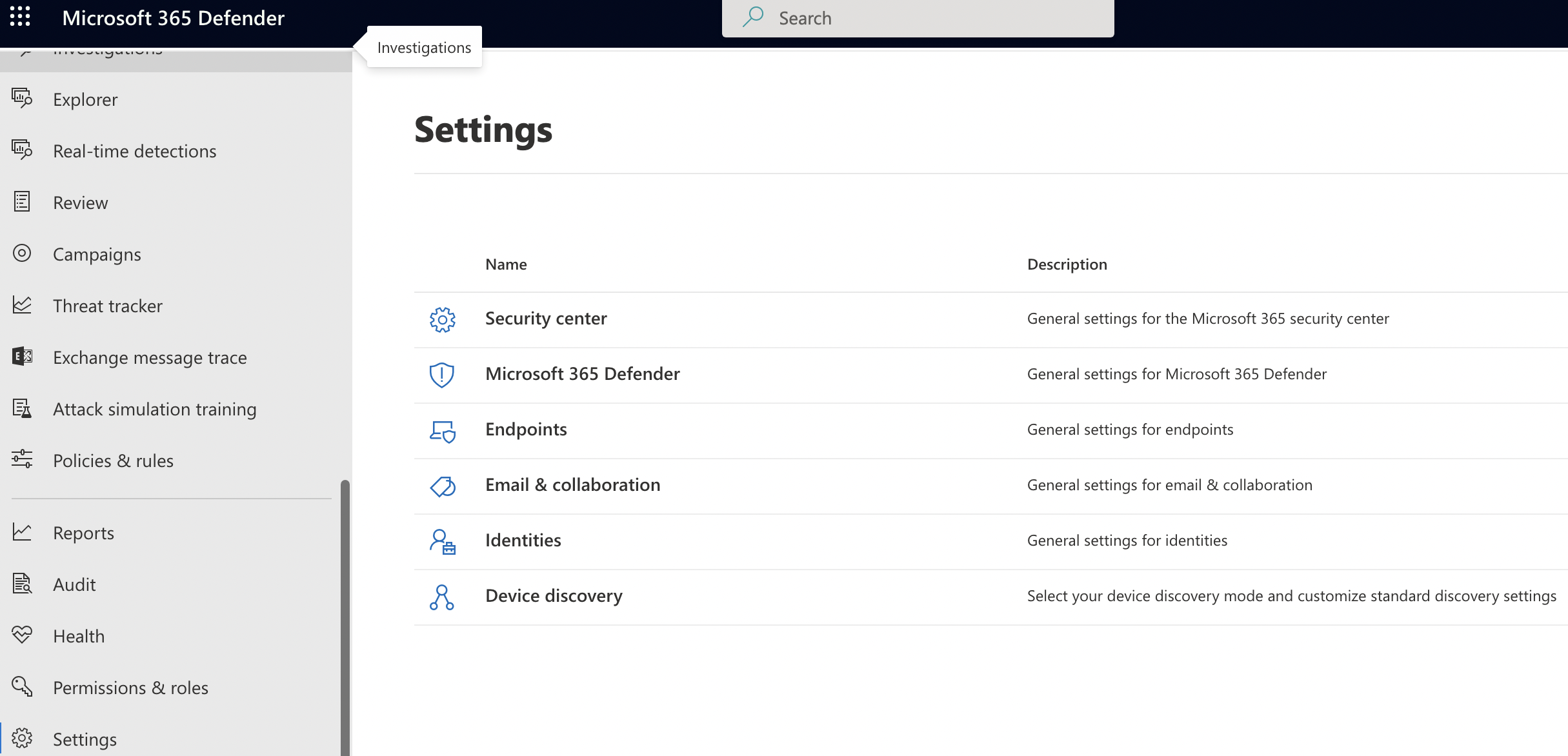Click the Endpoints row icon
1568x756 pixels.
point(443,430)
